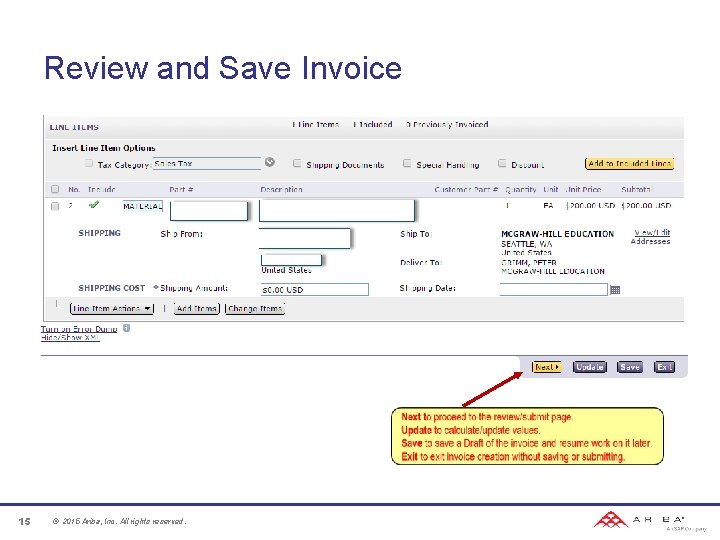720x540 pixels.
Task: Check the Special Handling option
Action: coord(407,163)
